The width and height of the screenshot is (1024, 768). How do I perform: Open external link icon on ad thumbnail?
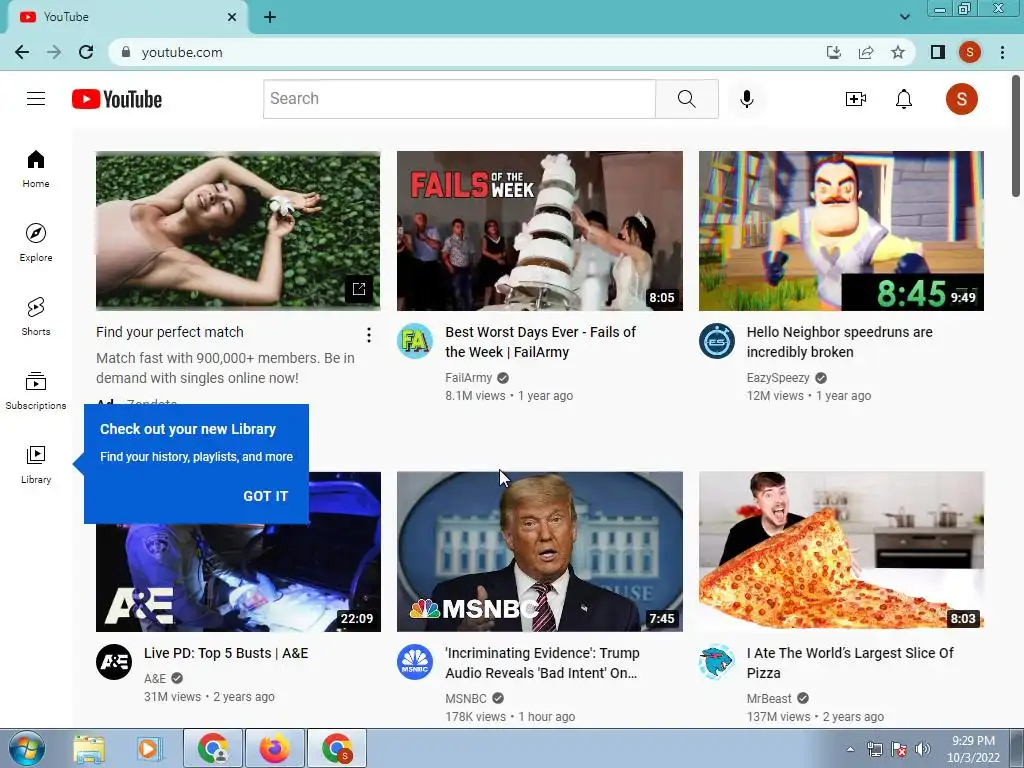tap(359, 289)
